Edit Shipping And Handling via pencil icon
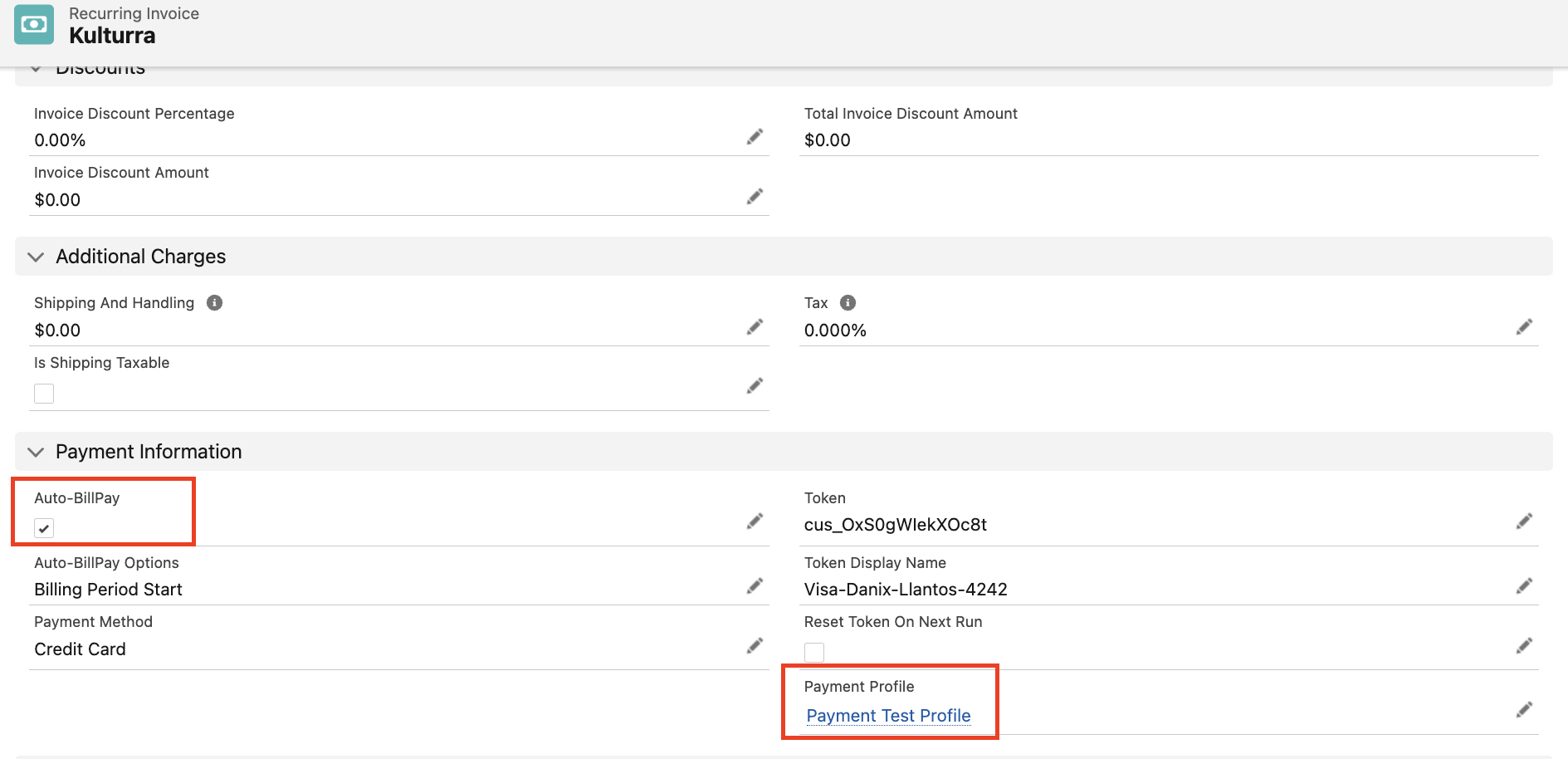Screen dimensions: 1568x759 coord(755,327)
